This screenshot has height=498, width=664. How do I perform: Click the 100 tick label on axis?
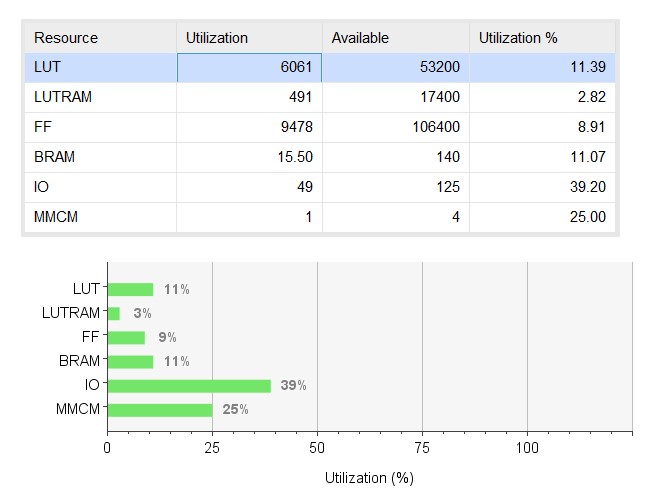527,448
